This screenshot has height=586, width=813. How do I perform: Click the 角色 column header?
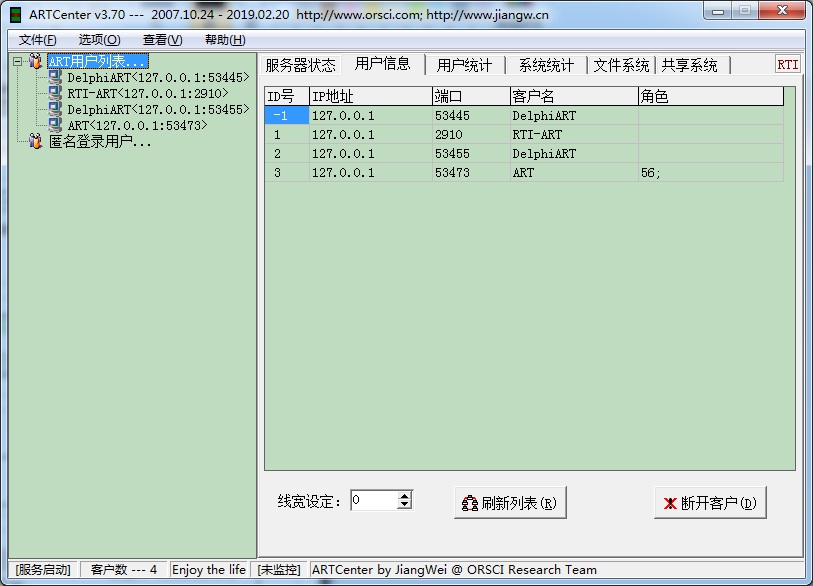(x=711, y=96)
